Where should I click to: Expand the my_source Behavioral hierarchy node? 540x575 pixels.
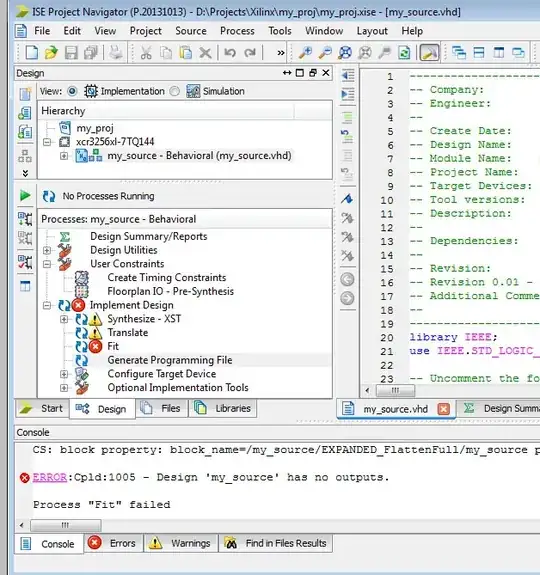[x=64, y=156]
